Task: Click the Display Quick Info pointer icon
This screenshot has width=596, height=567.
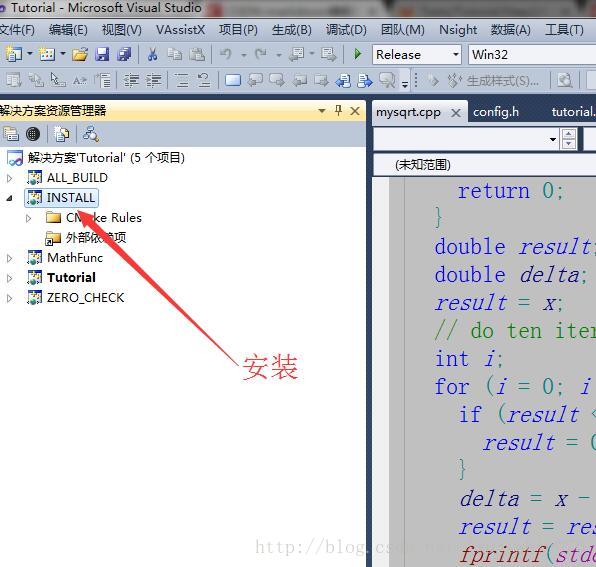Action: click(x=58, y=80)
